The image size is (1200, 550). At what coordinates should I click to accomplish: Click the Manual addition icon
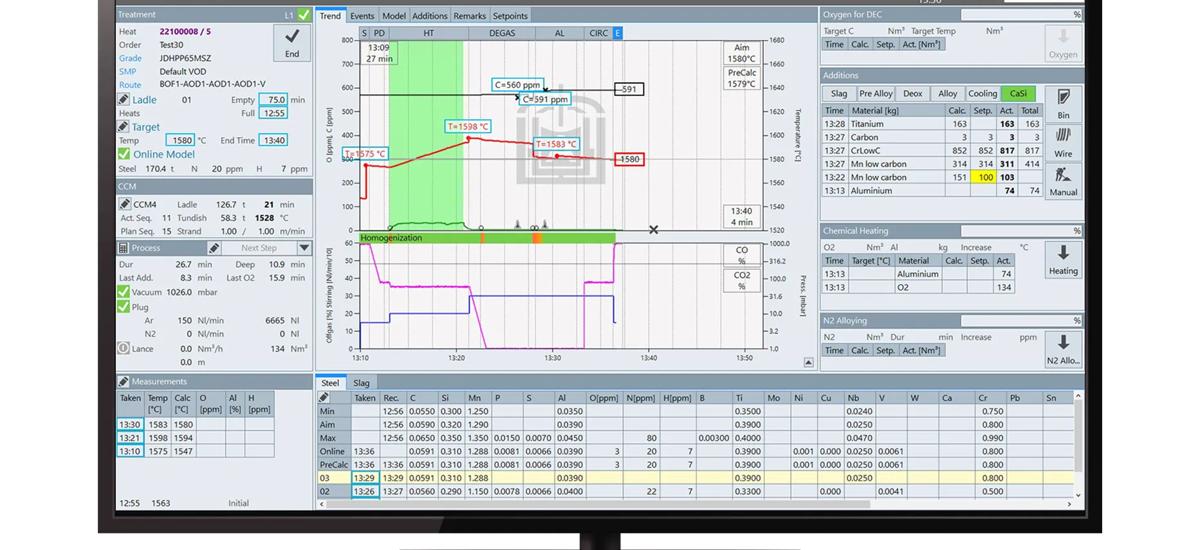pyautogui.click(x=1063, y=181)
